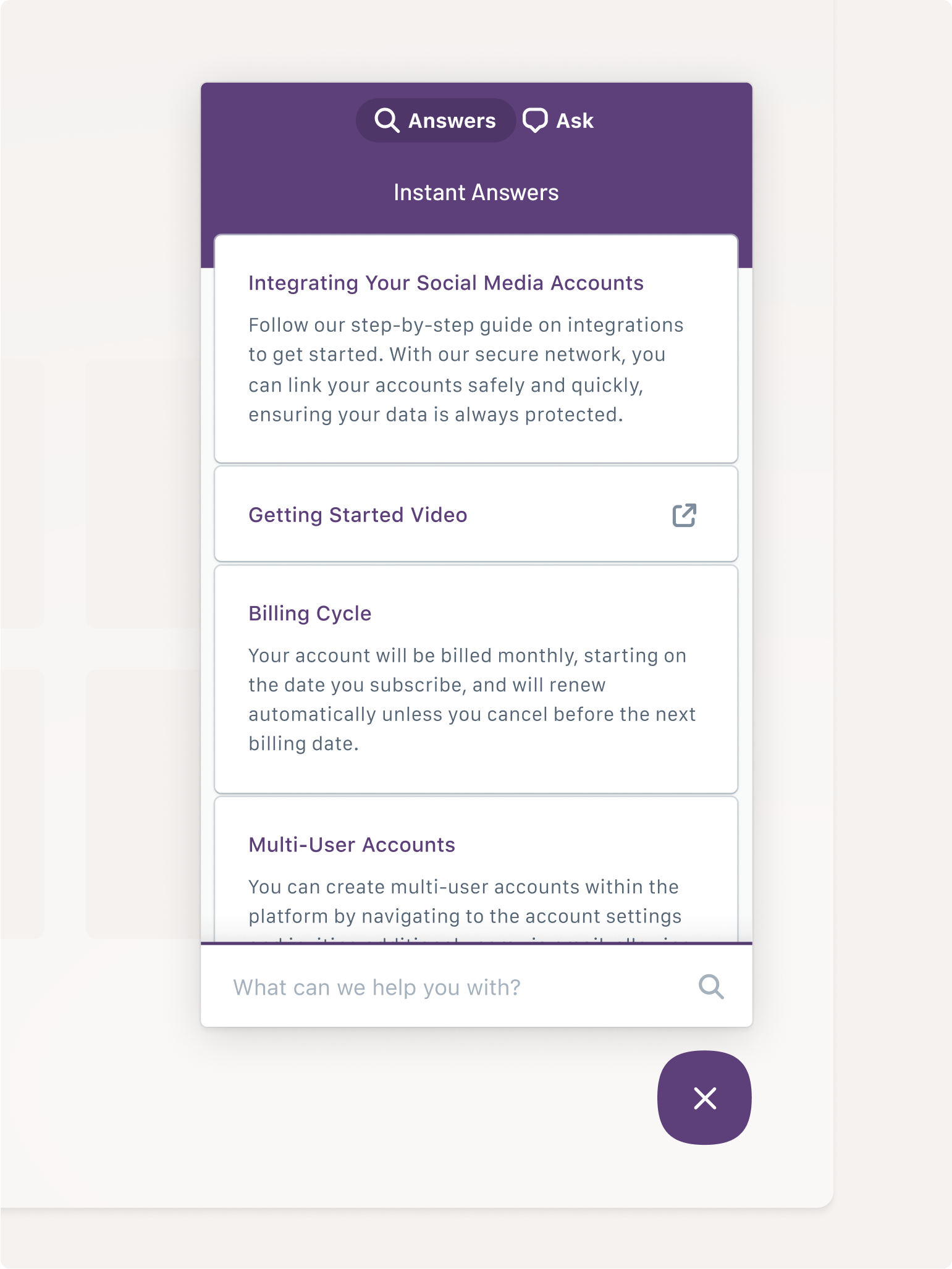Open the Billing Cycle answer

tap(310, 613)
